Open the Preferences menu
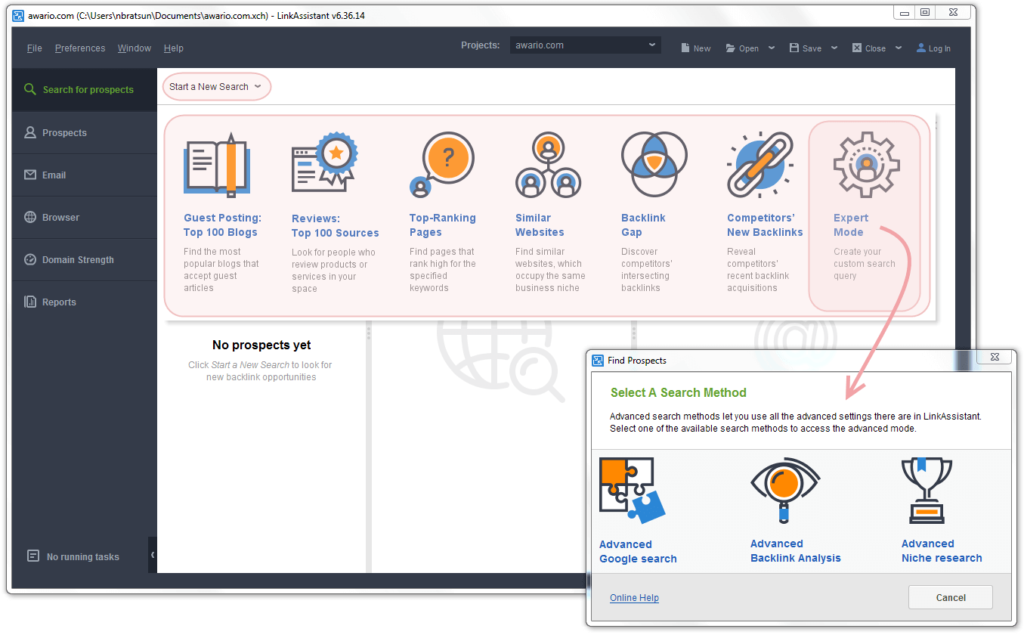This screenshot has width=1024, height=635. pyautogui.click(x=80, y=48)
